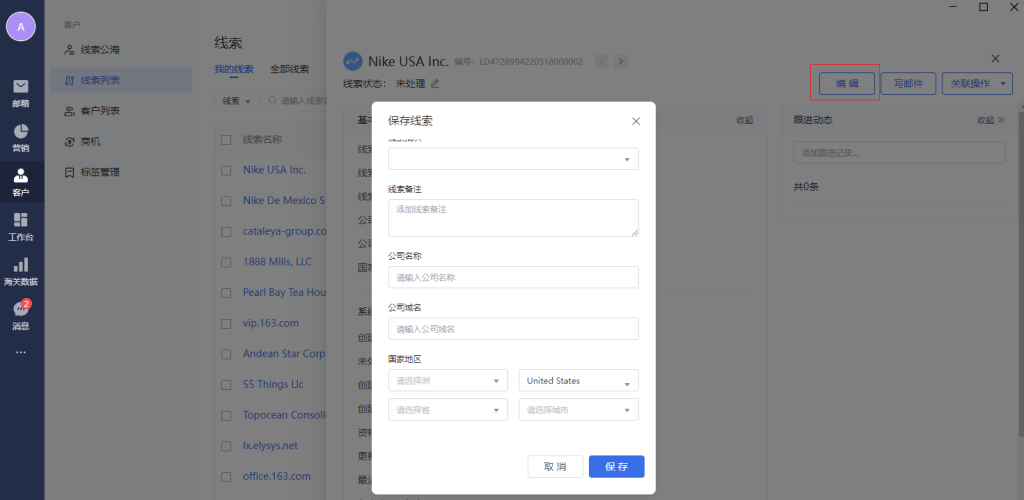Screen dimensions: 1024x500
Task: Open 海关数据 customs data icon
Action: pyautogui.click(x=21, y=271)
